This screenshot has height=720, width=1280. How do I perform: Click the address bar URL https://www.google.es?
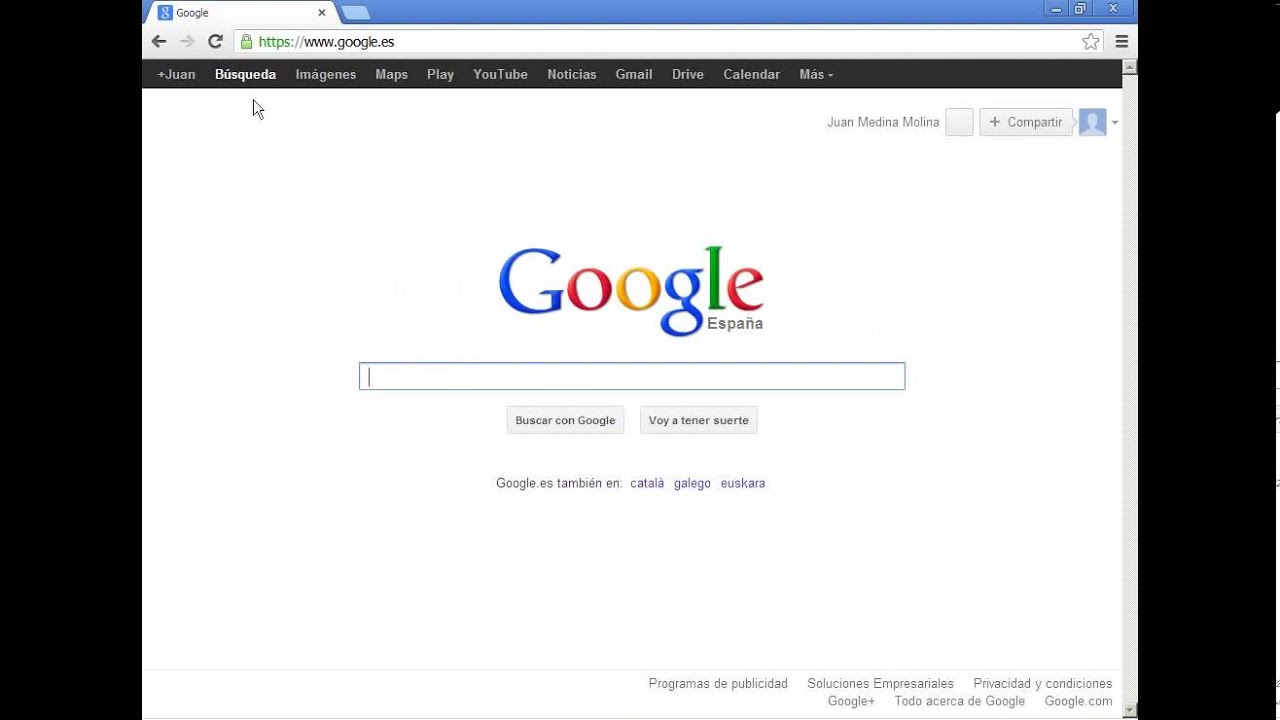click(x=326, y=42)
